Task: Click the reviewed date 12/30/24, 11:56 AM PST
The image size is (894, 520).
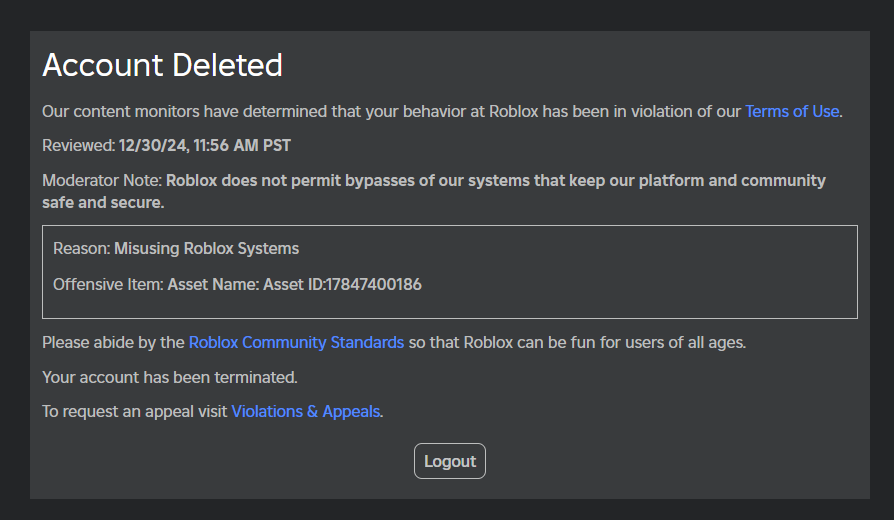Action: click(205, 145)
